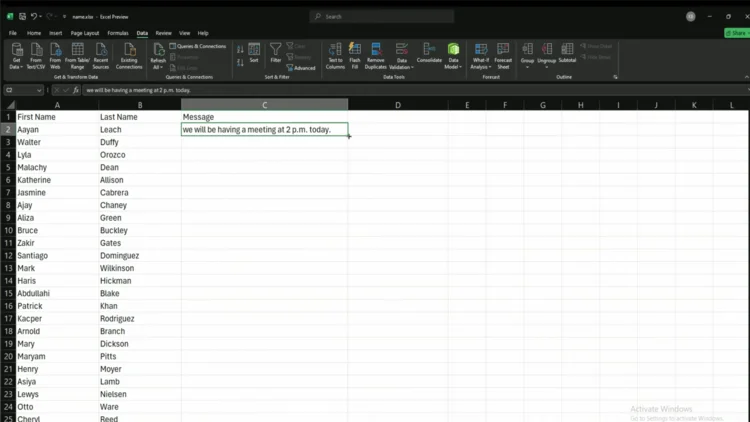Select cell with 'Dominguez'
Screen dimensions: 750x422
(140, 255)
